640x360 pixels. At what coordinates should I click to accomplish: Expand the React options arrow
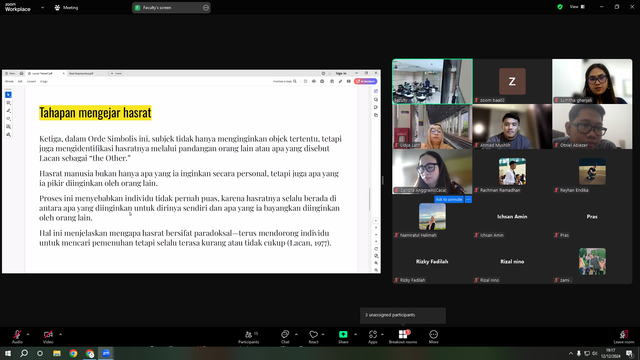click(x=323, y=334)
